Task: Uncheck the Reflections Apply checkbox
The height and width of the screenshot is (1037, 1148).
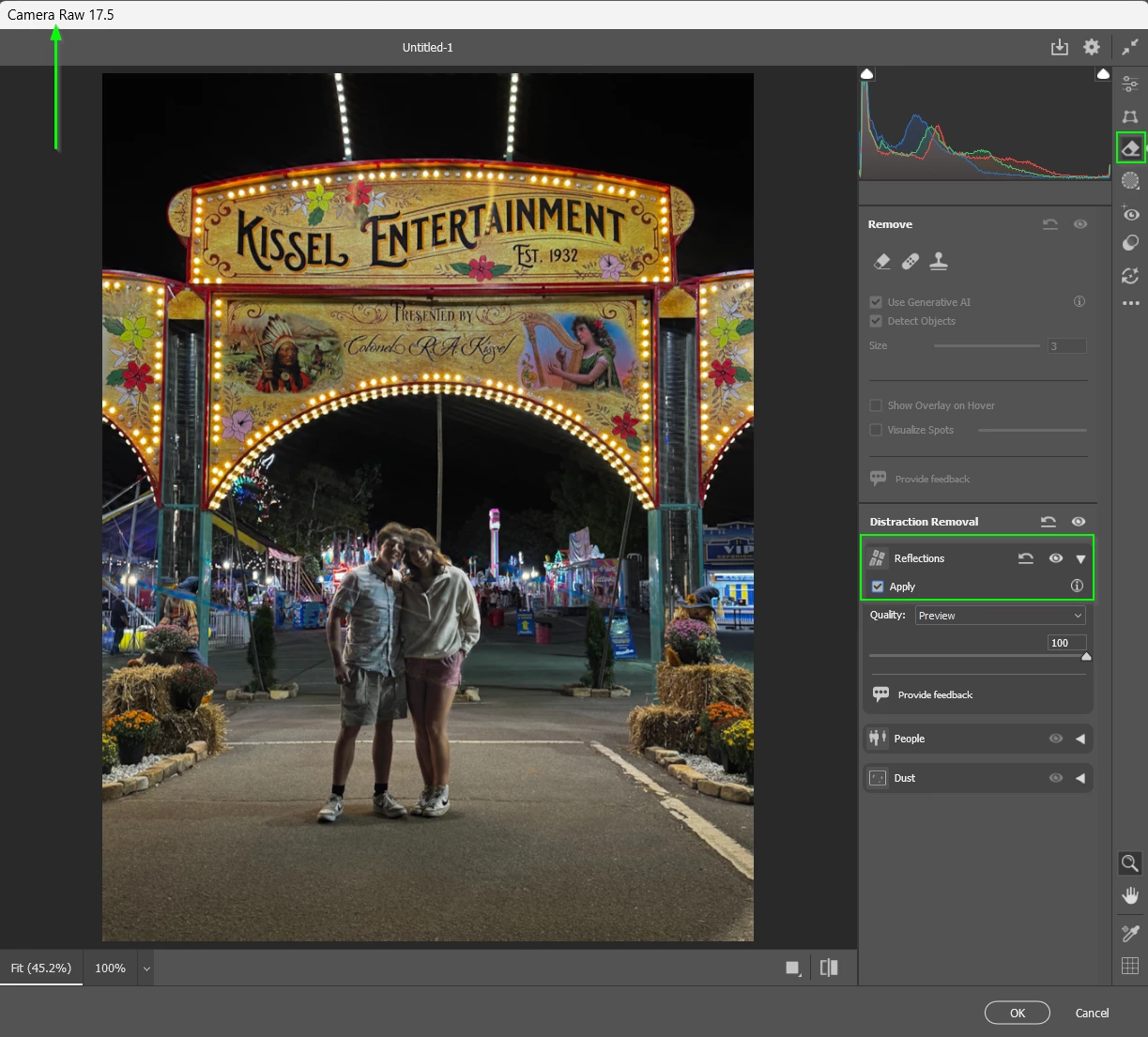Action: [878, 587]
